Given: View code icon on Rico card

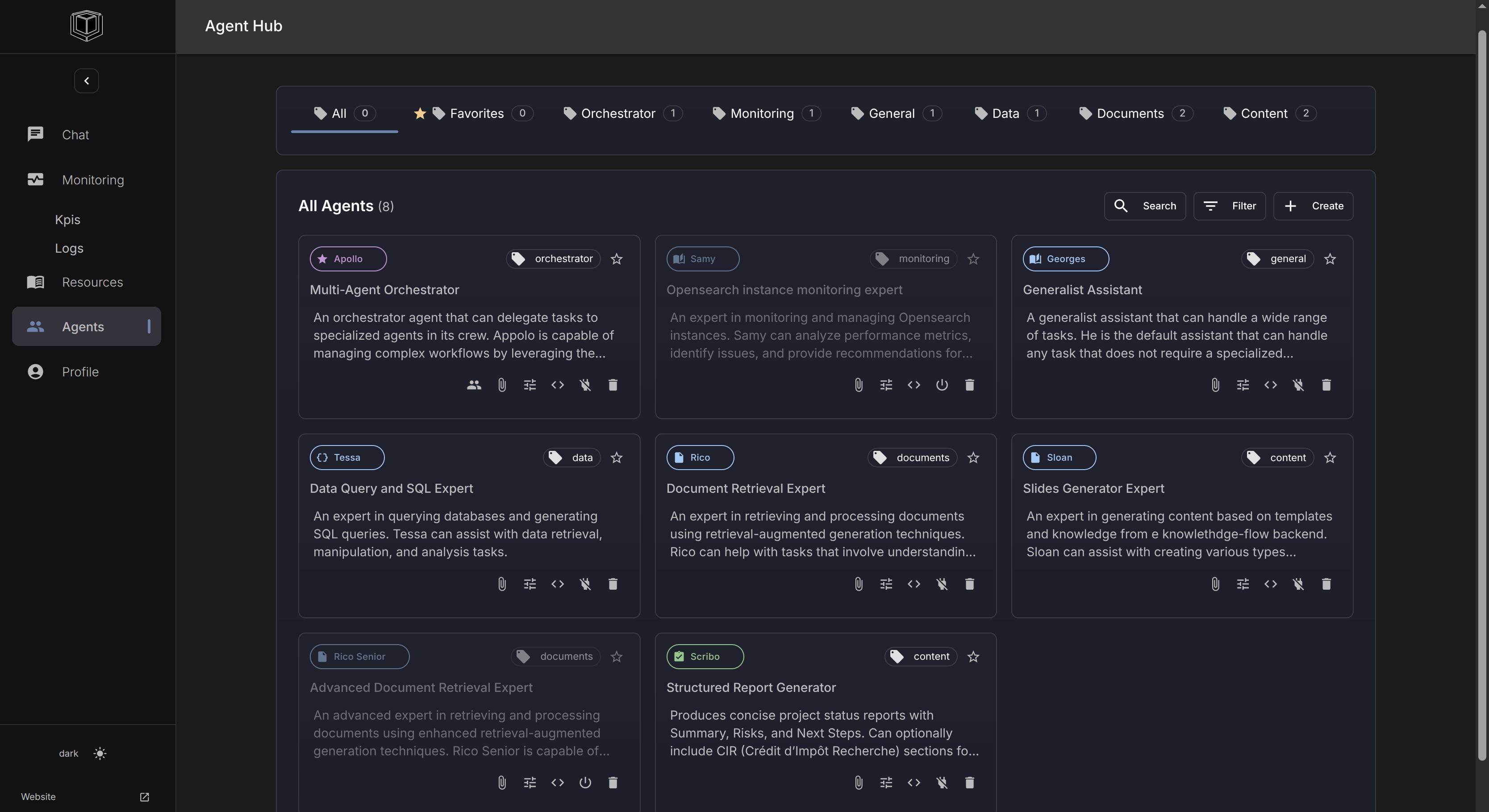Looking at the screenshot, I should 913,584.
